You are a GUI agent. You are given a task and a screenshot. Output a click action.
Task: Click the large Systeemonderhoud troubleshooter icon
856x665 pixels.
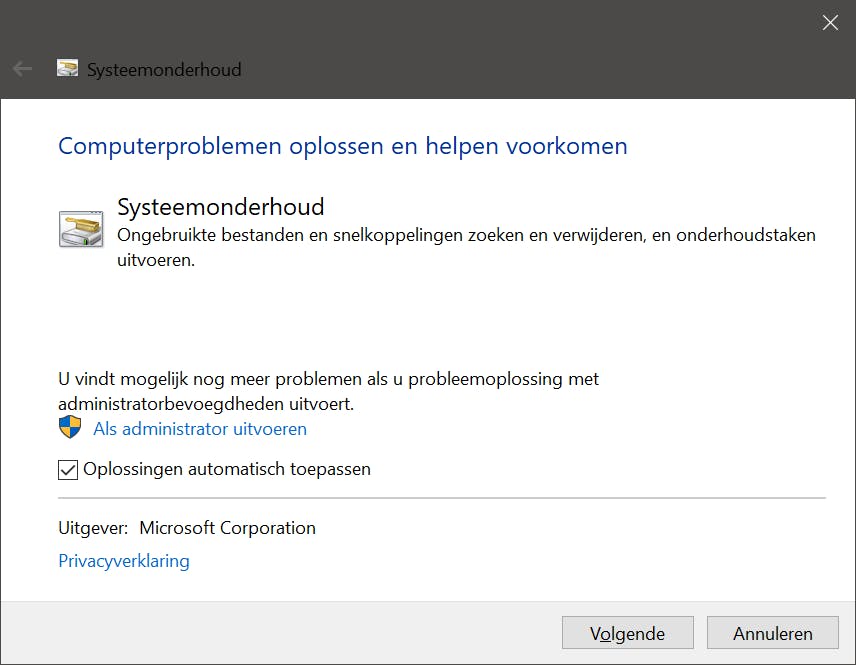81,228
